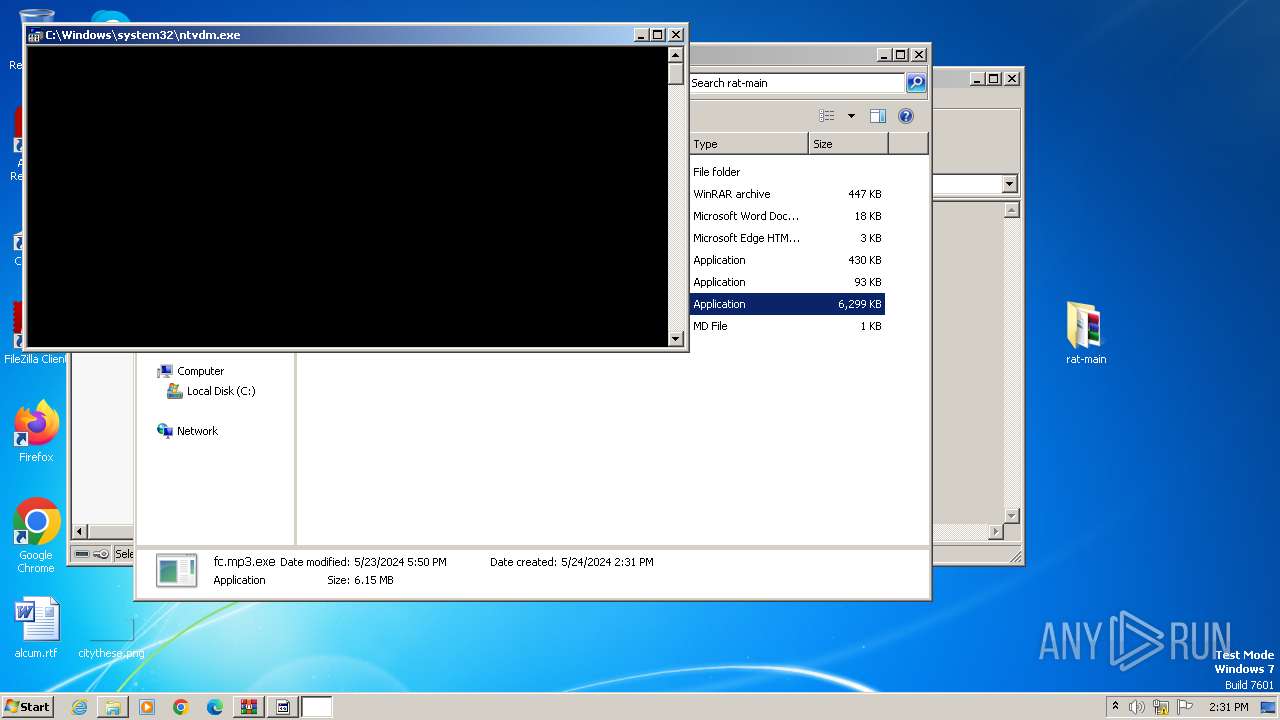Select the Microsoft Word Doc row
Image resolution: width=1280 pixels, height=720 pixels.
(787, 216)
